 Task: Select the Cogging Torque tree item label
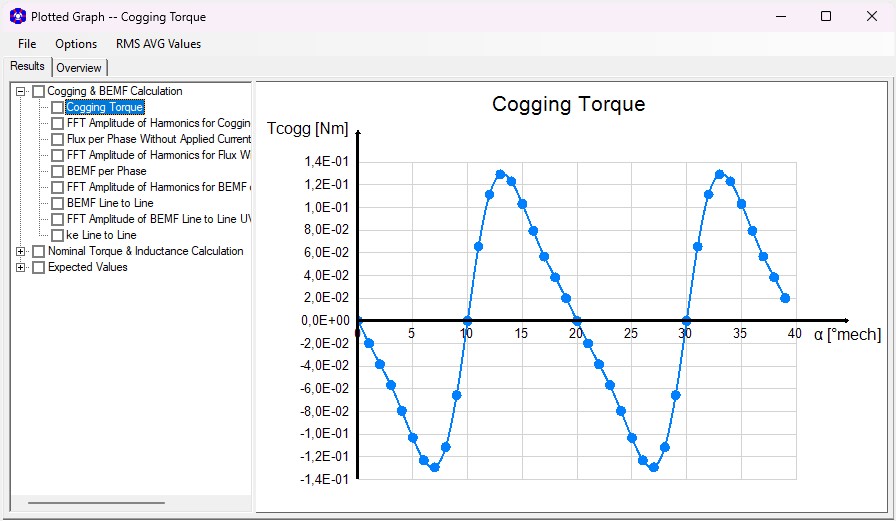(105, 107)
